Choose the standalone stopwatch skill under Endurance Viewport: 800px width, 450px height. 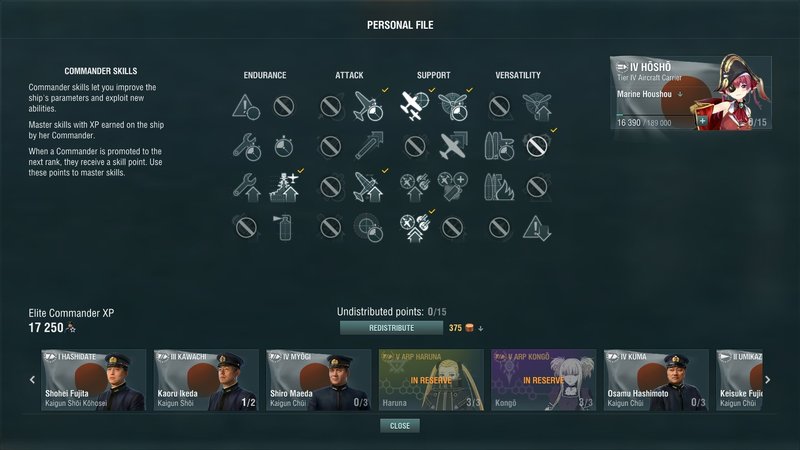284,147
